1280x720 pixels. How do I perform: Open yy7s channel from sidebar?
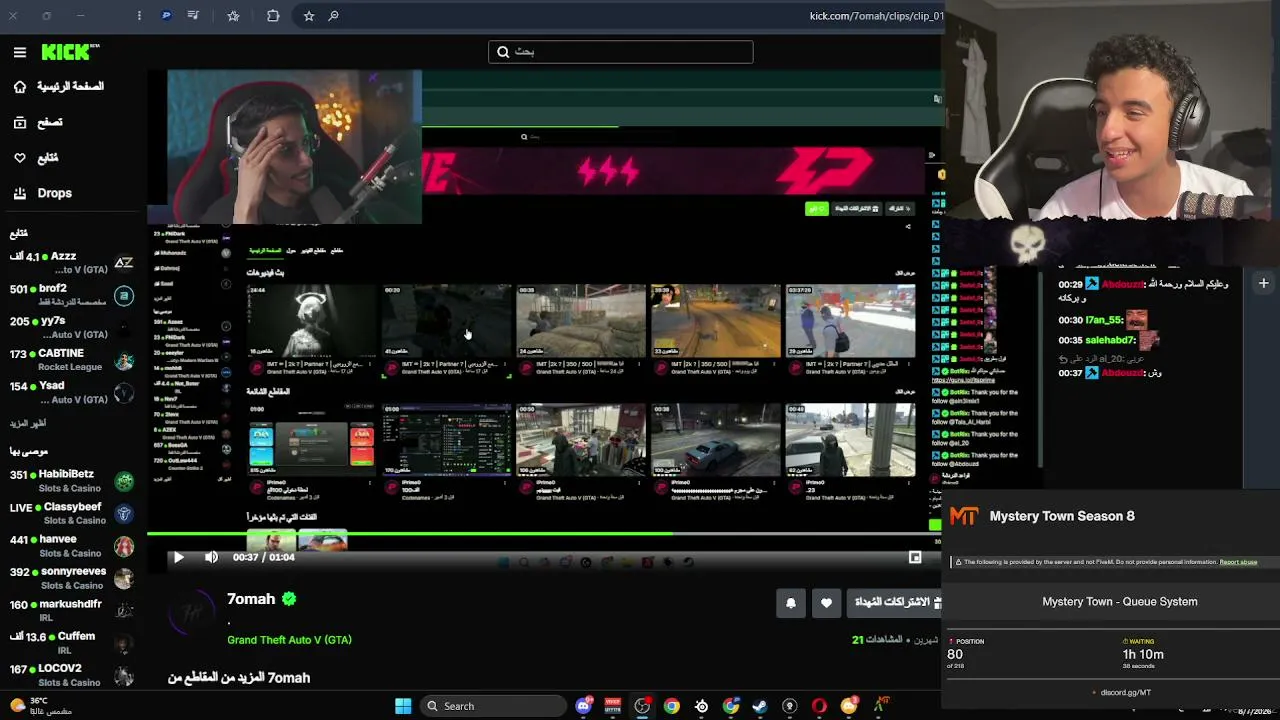click(x=72, y=328)
